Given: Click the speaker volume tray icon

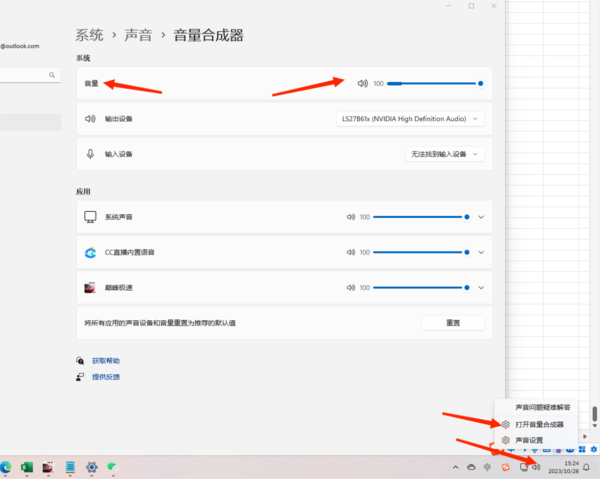Looking at the screenshot, I should (536, 467).
